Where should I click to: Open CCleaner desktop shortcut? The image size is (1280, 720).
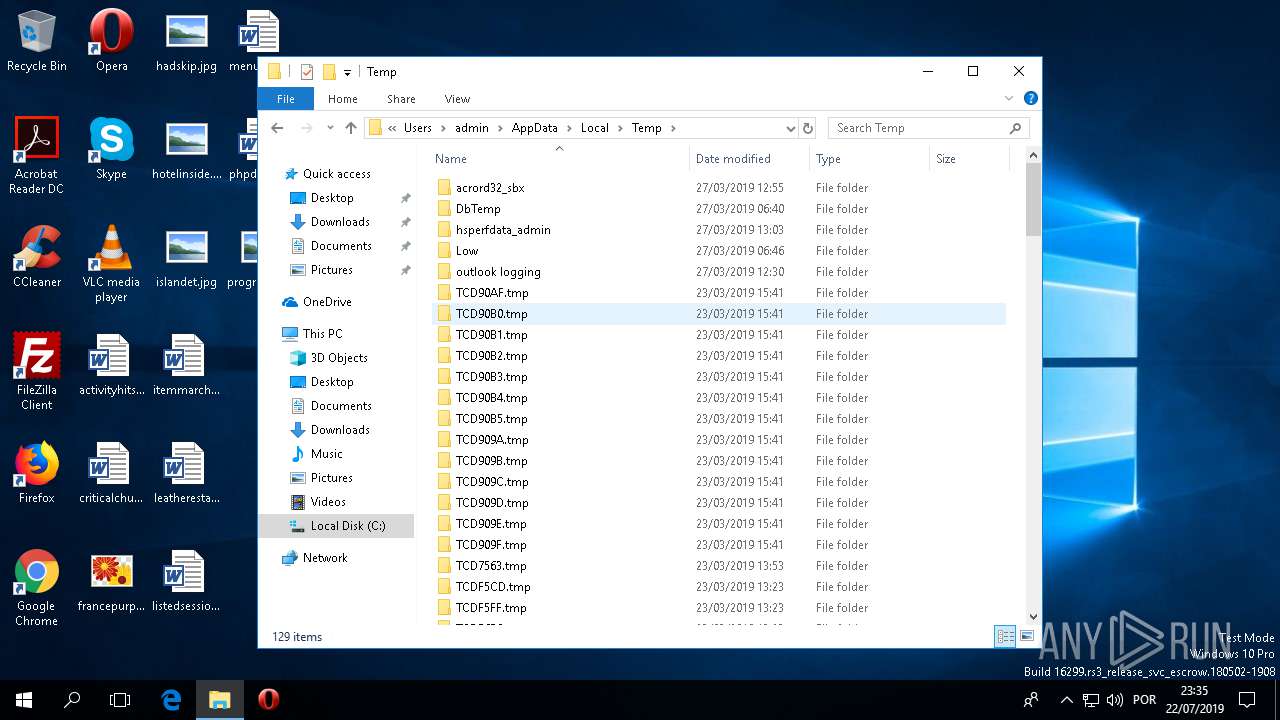tap(37, 257)
